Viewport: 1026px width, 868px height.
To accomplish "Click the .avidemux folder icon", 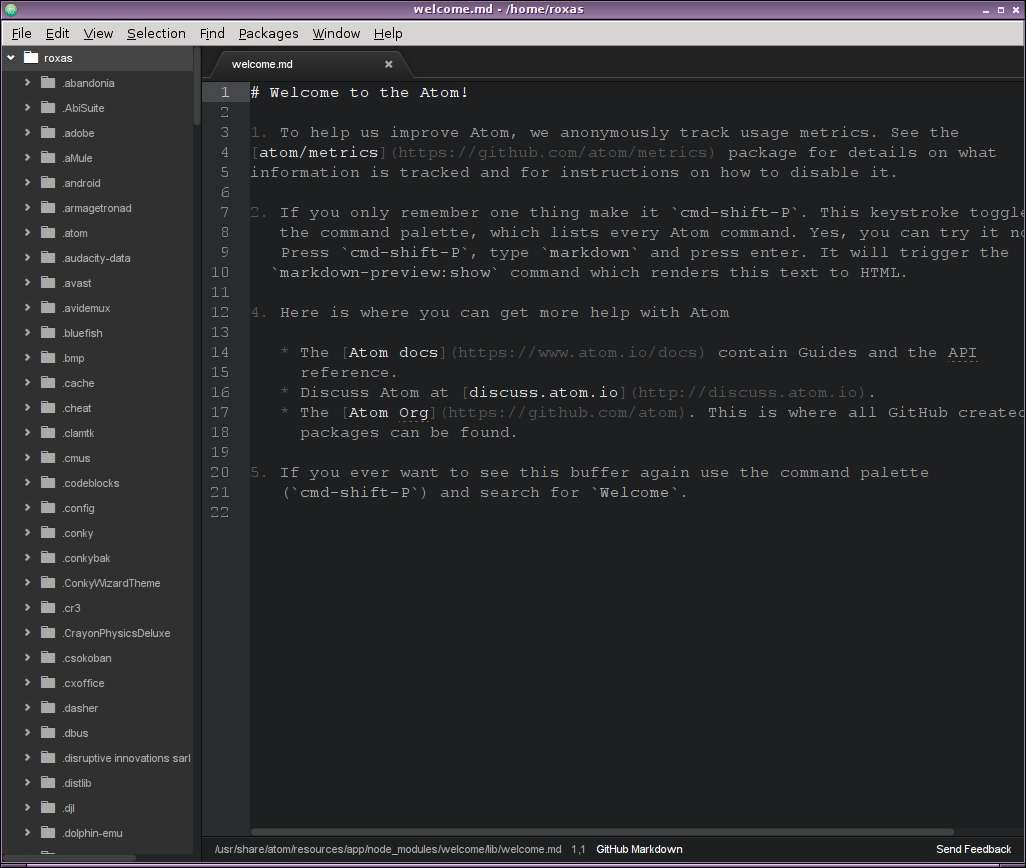I will (x=48, y=307).
